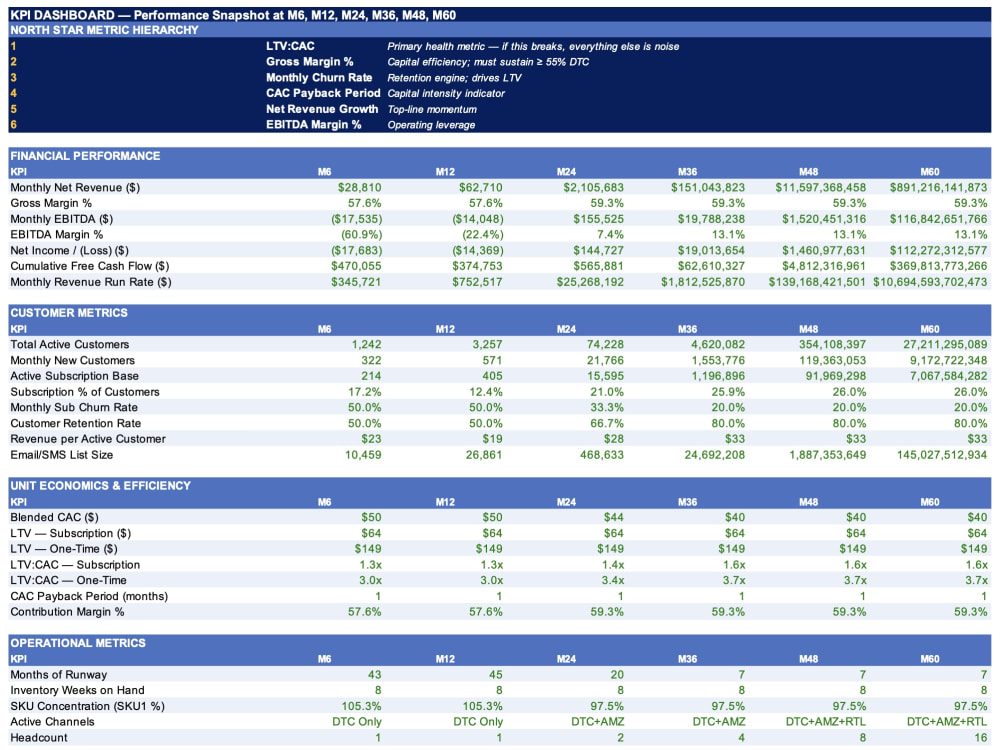Click Months of Runway M6 value 43
The height and width of the screenshot is (750, 1000).
pos(374,675)
